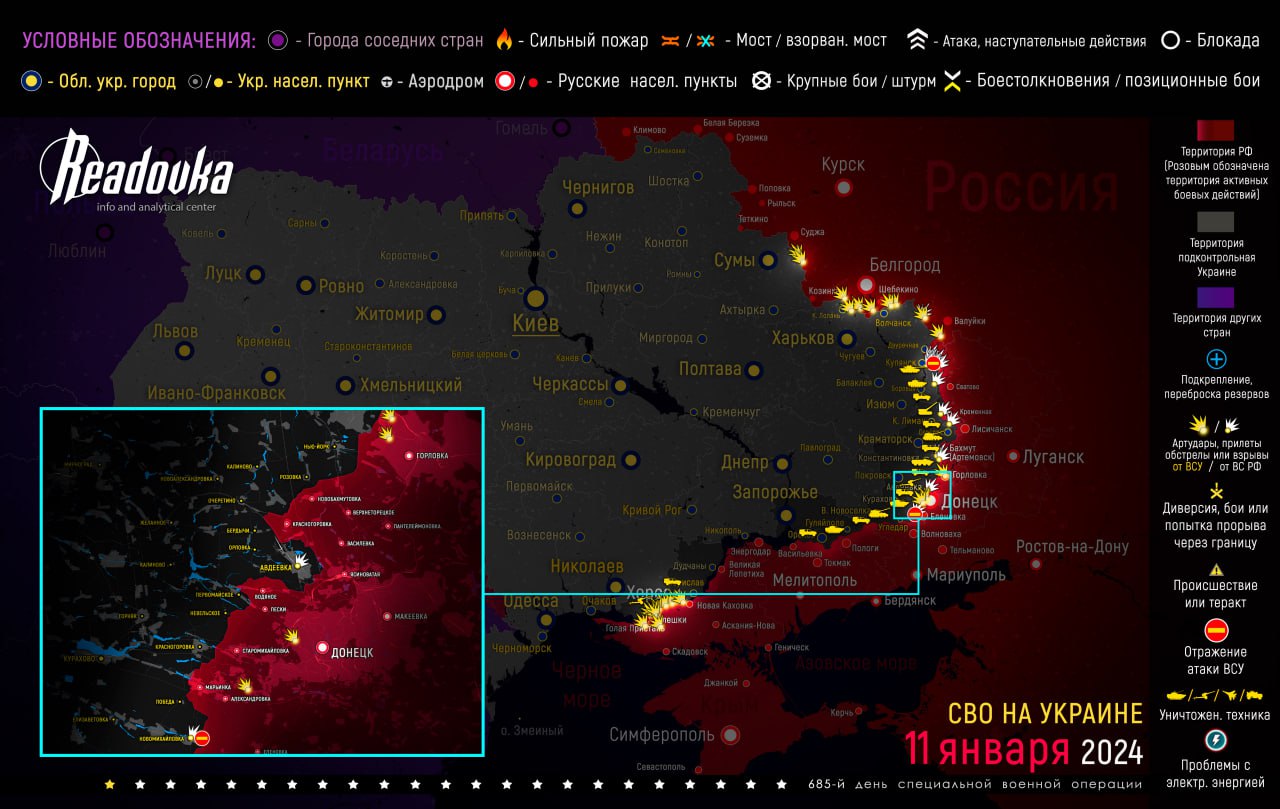Viewport: 1280px width, 809px height.
Task: Click the crossed-circle Крупные бои icon
Action: point(762,81)
